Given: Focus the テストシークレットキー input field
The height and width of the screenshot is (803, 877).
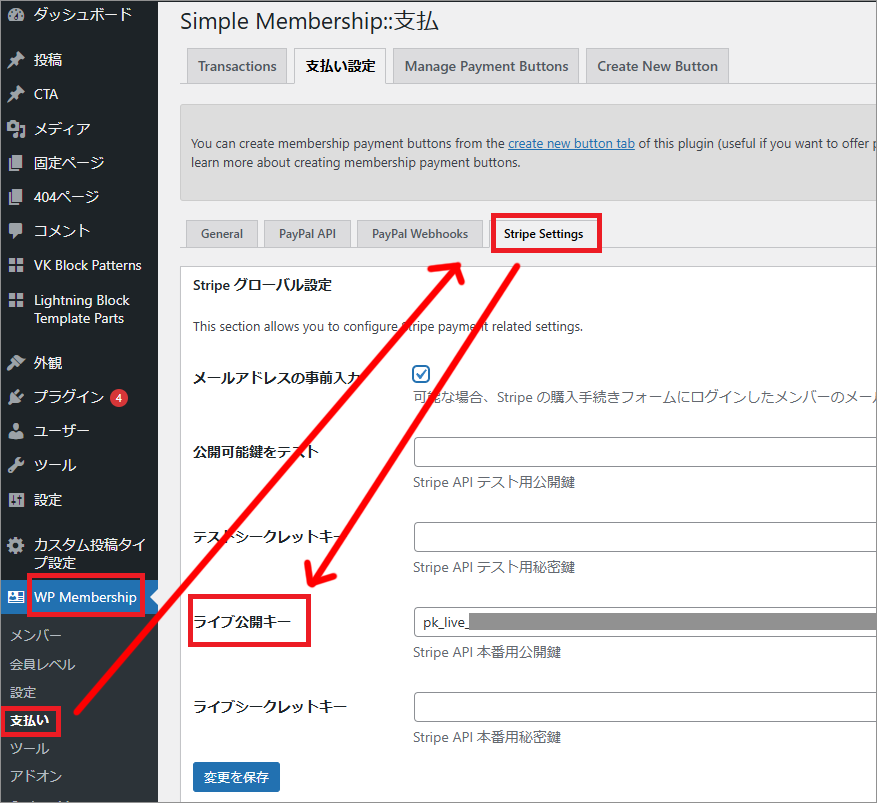Looking at the screenshot, I should 645,537.
